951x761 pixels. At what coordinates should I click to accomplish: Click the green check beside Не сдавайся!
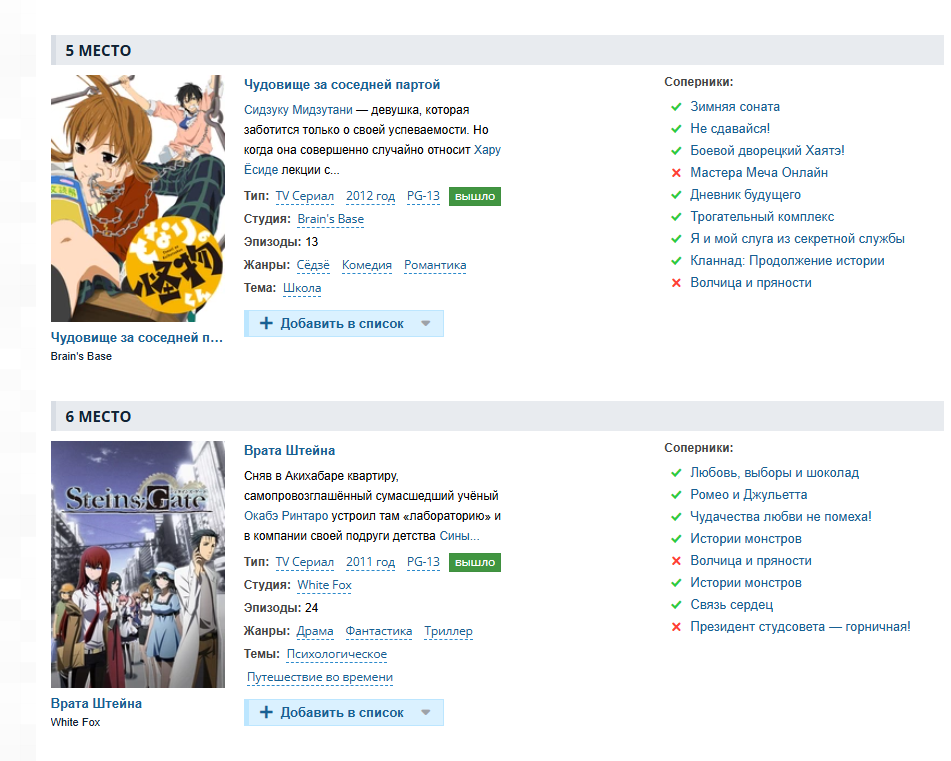(676, 129)
